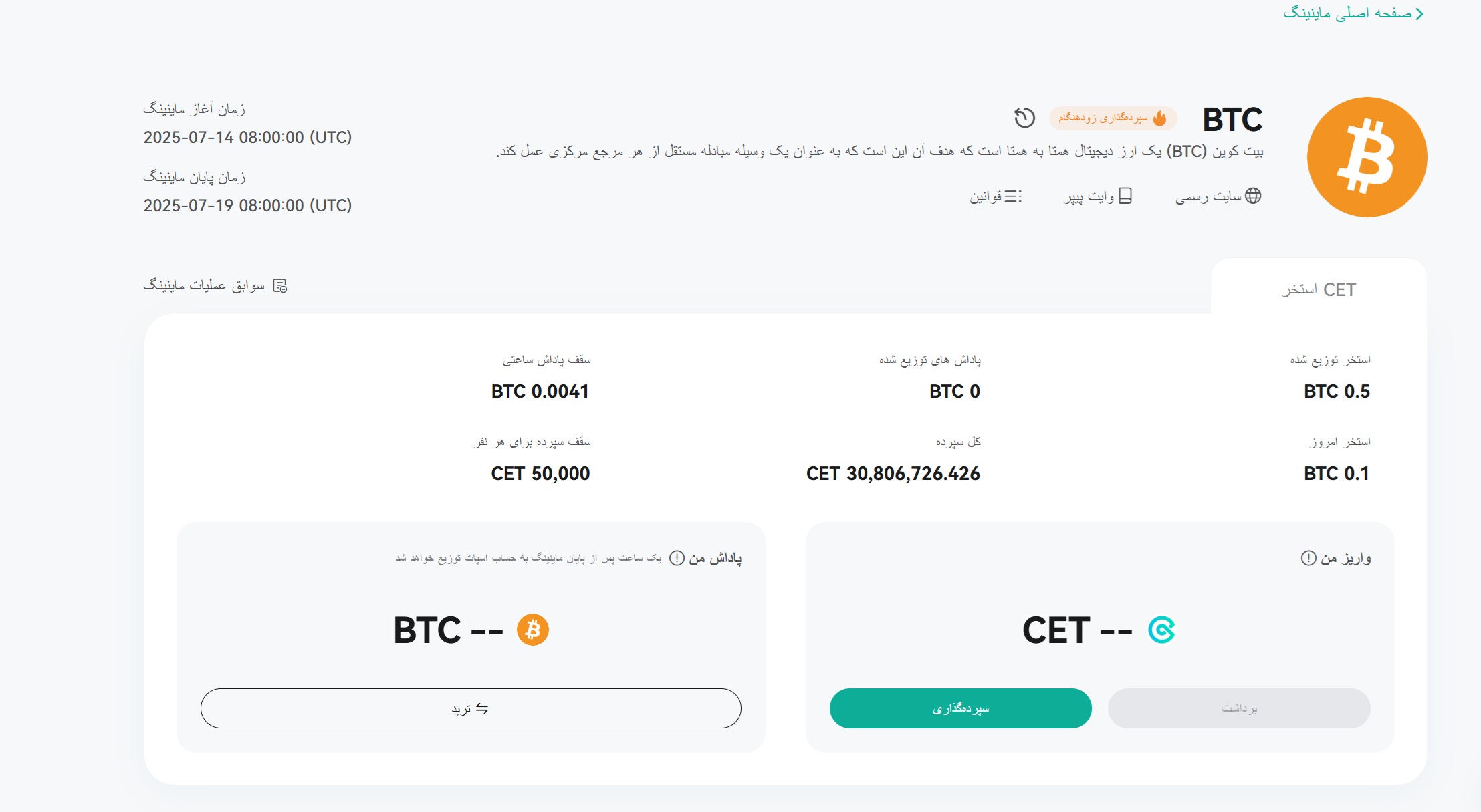Open the history clock icon beside BTC
Screen dimensions: 1481x812
coord(1024,118)
